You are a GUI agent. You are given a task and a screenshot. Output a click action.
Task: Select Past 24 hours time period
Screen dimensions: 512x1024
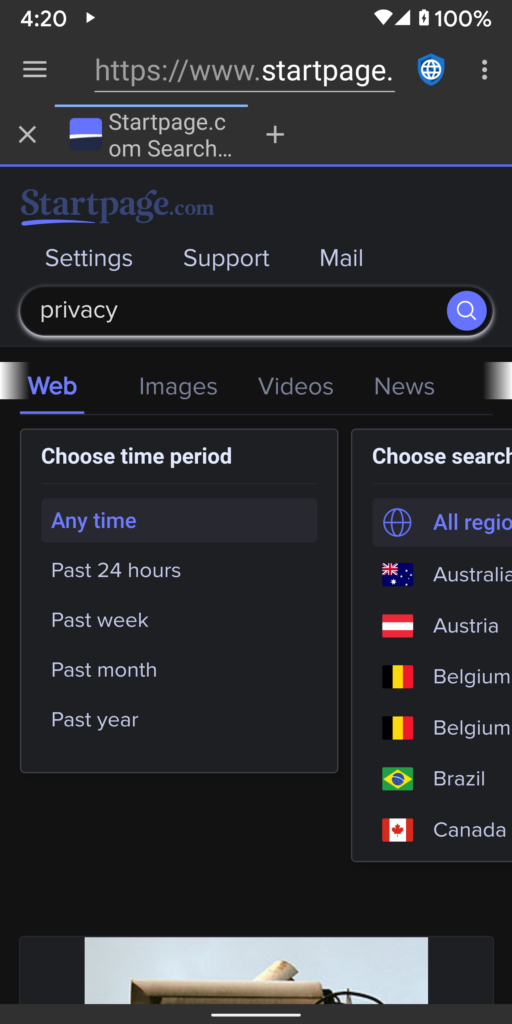click(179, 570)
